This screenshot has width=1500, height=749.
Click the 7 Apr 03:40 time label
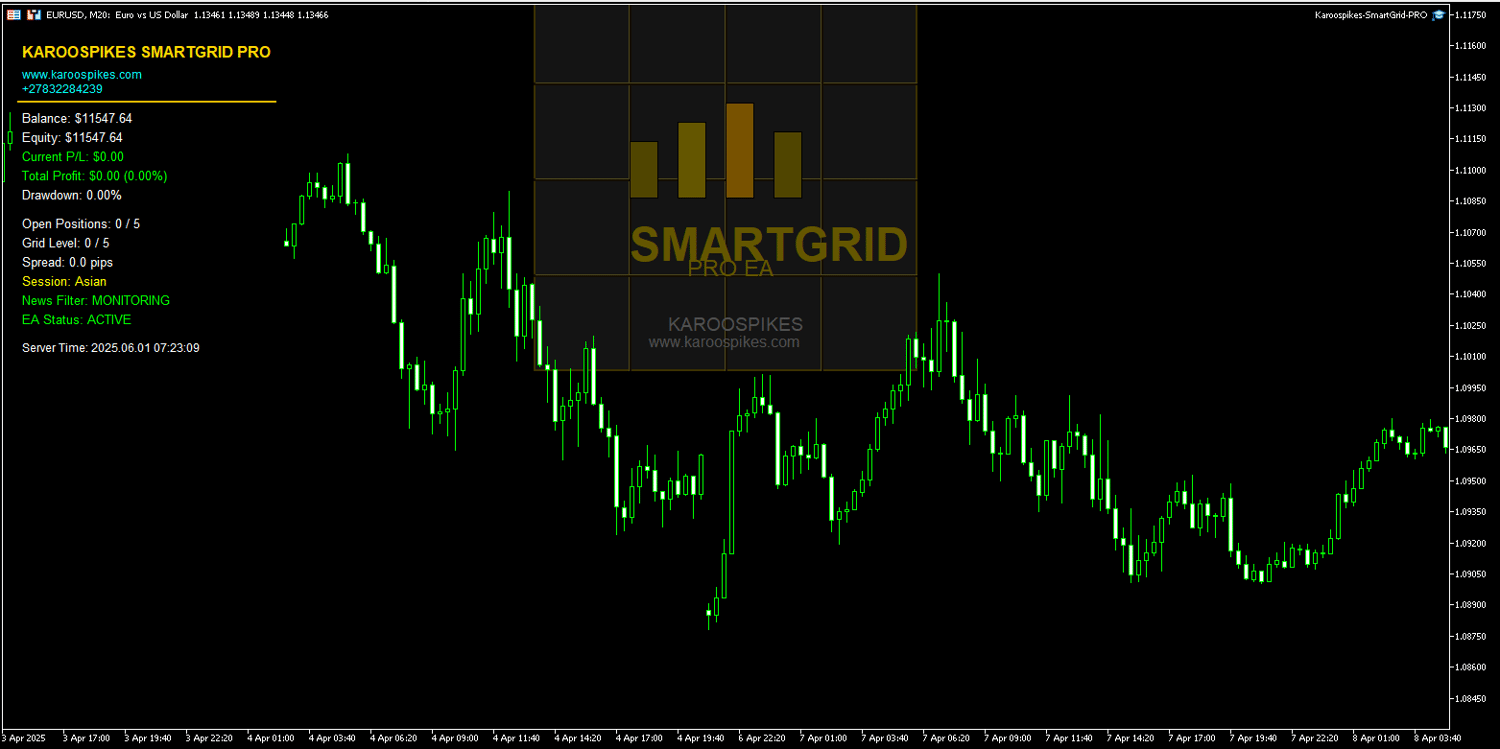(885, 738)
